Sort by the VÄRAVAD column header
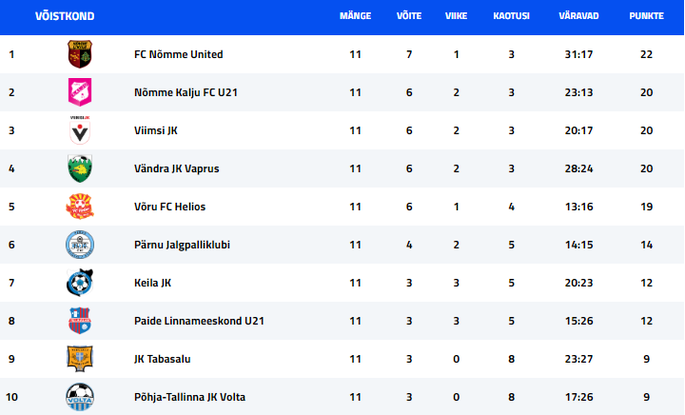 [x=578, y=16]
